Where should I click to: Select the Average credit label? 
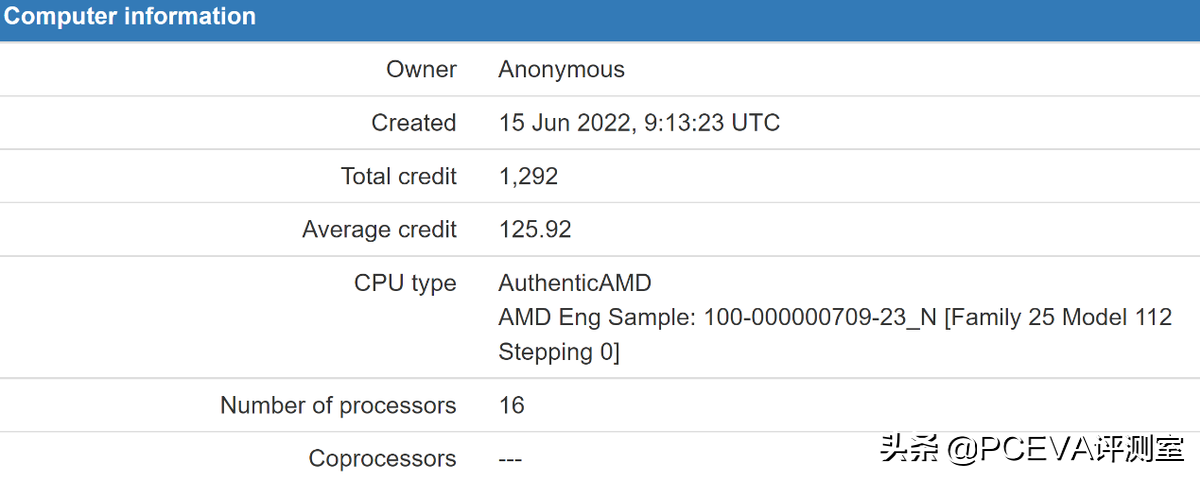click(379, 230)
